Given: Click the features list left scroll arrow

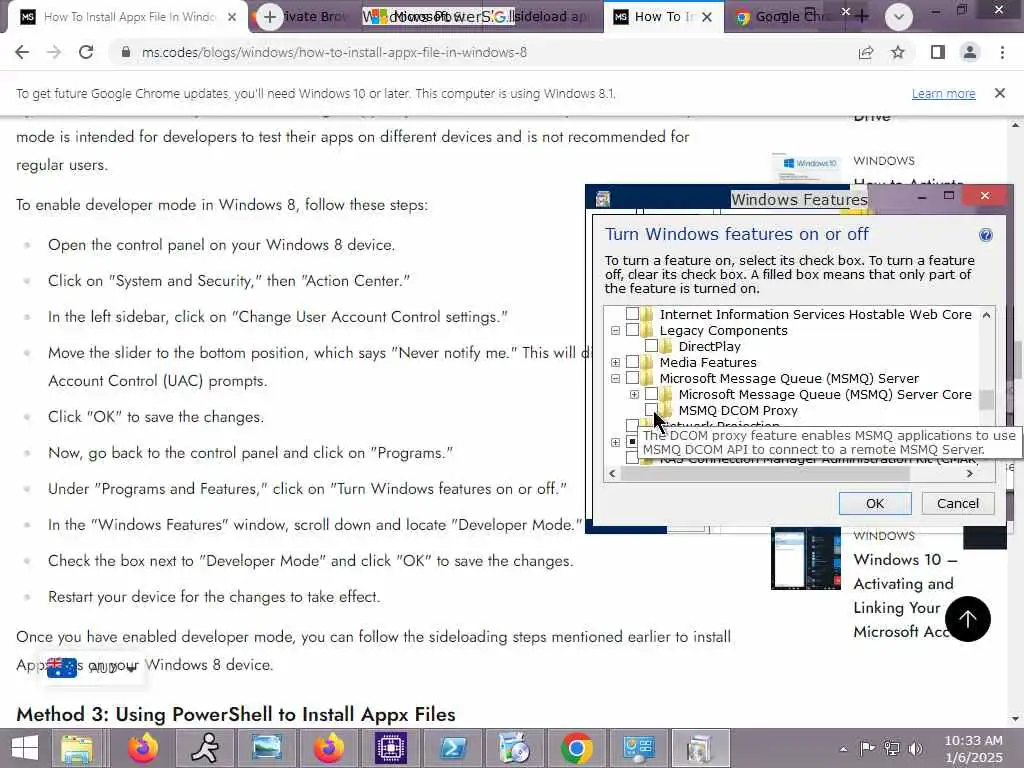Looking at the screenshot, I should (612, 474).
